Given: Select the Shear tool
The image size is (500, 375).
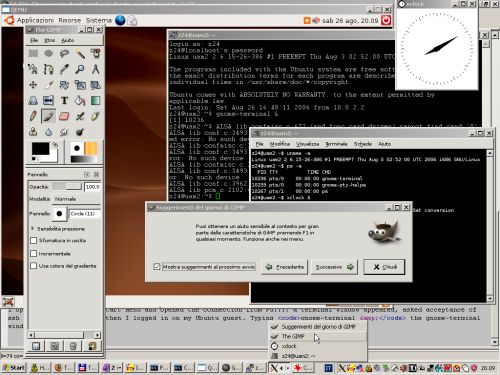Looking at the screenshot, I should (95, 85).
